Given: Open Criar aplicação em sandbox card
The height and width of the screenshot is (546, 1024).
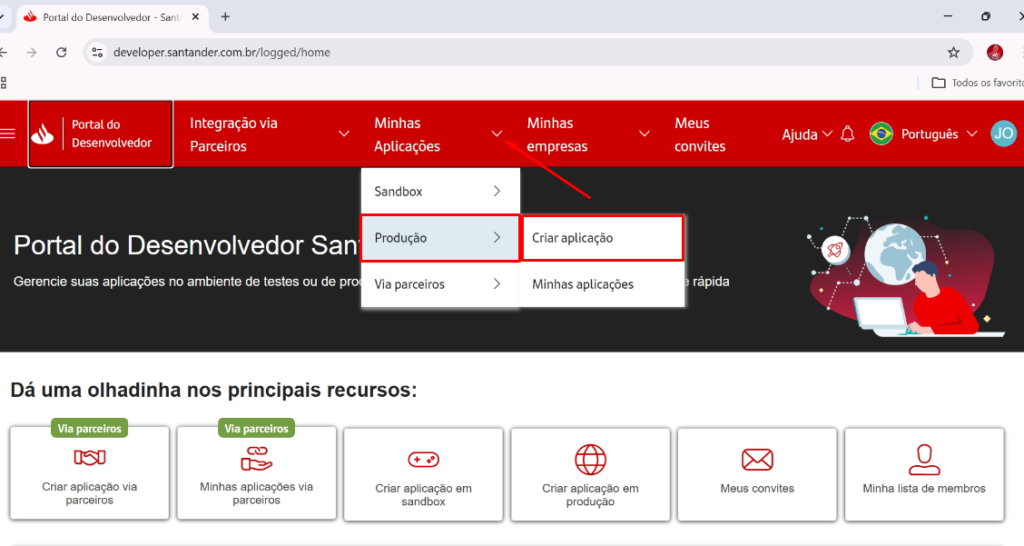Looking at the screenshot, I should [x=423, y=473].
